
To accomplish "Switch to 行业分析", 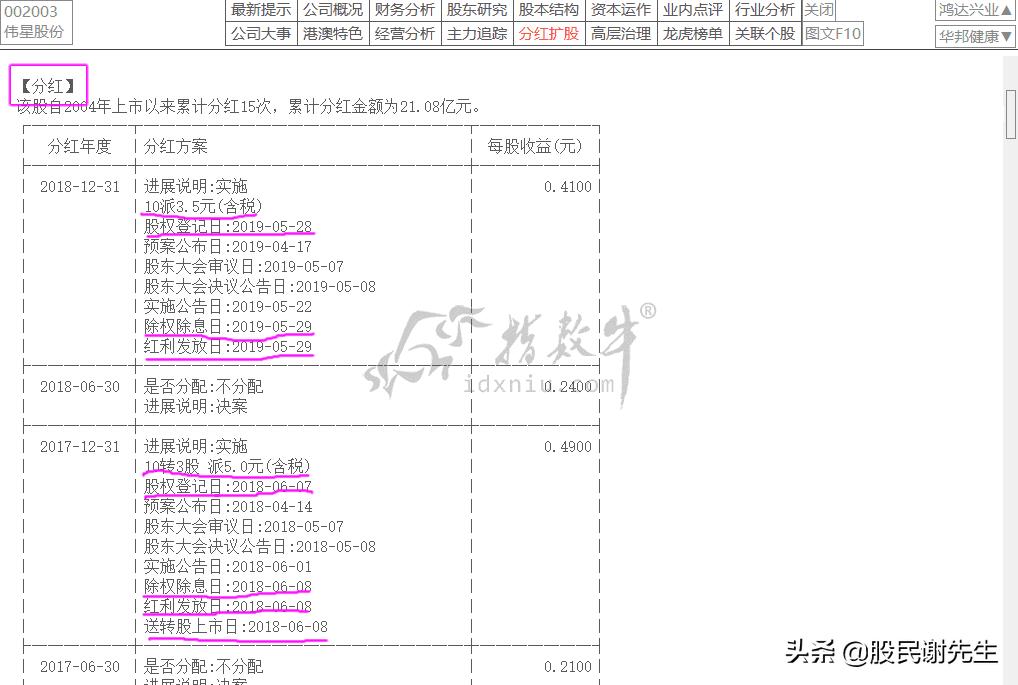I will (x=763, y=11).
